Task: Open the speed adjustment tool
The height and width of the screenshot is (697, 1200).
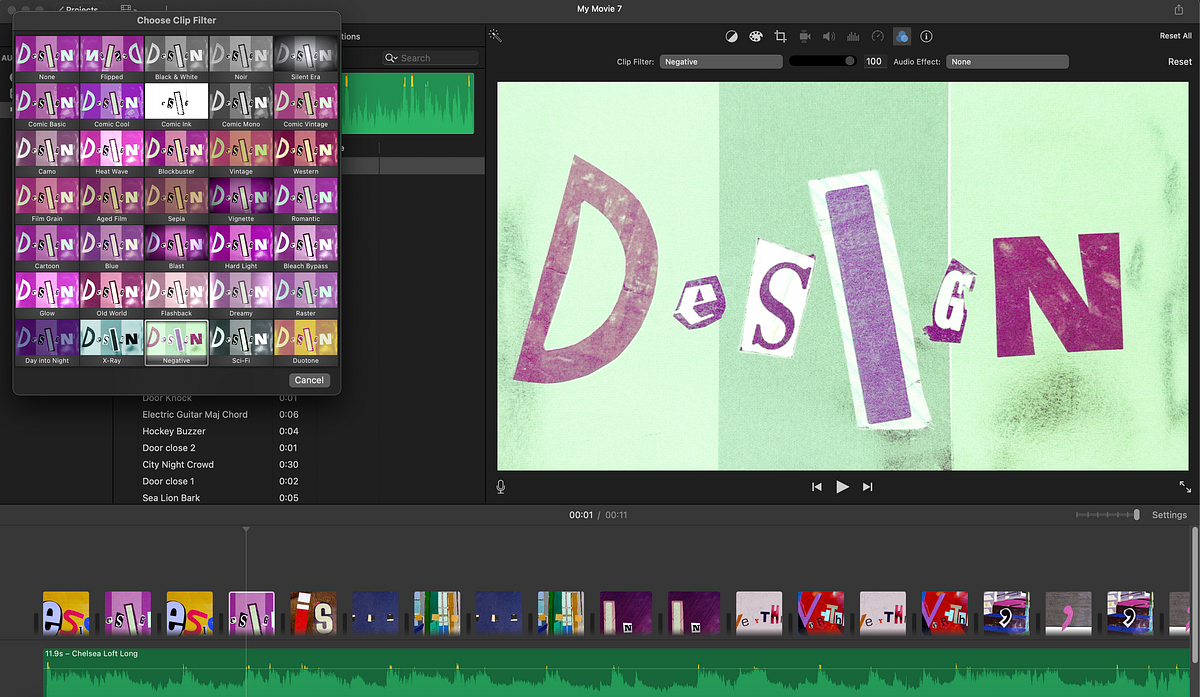Action: click(x=878, y=36)
